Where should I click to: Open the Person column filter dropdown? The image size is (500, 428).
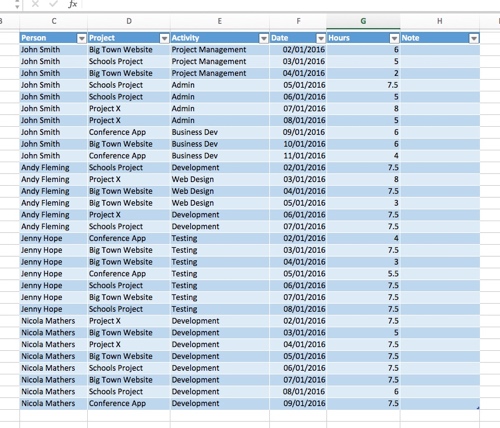pyautogui.click(x=82, y=39)
